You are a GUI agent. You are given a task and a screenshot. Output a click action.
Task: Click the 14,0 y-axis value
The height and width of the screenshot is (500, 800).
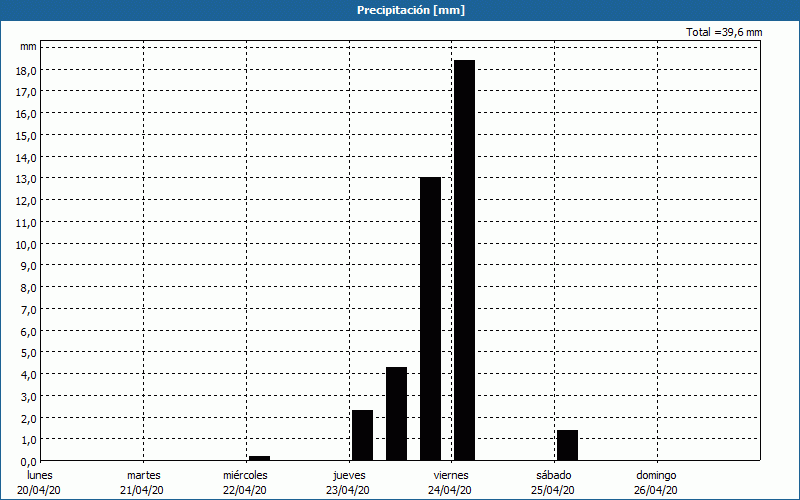[x=27, y=158]
